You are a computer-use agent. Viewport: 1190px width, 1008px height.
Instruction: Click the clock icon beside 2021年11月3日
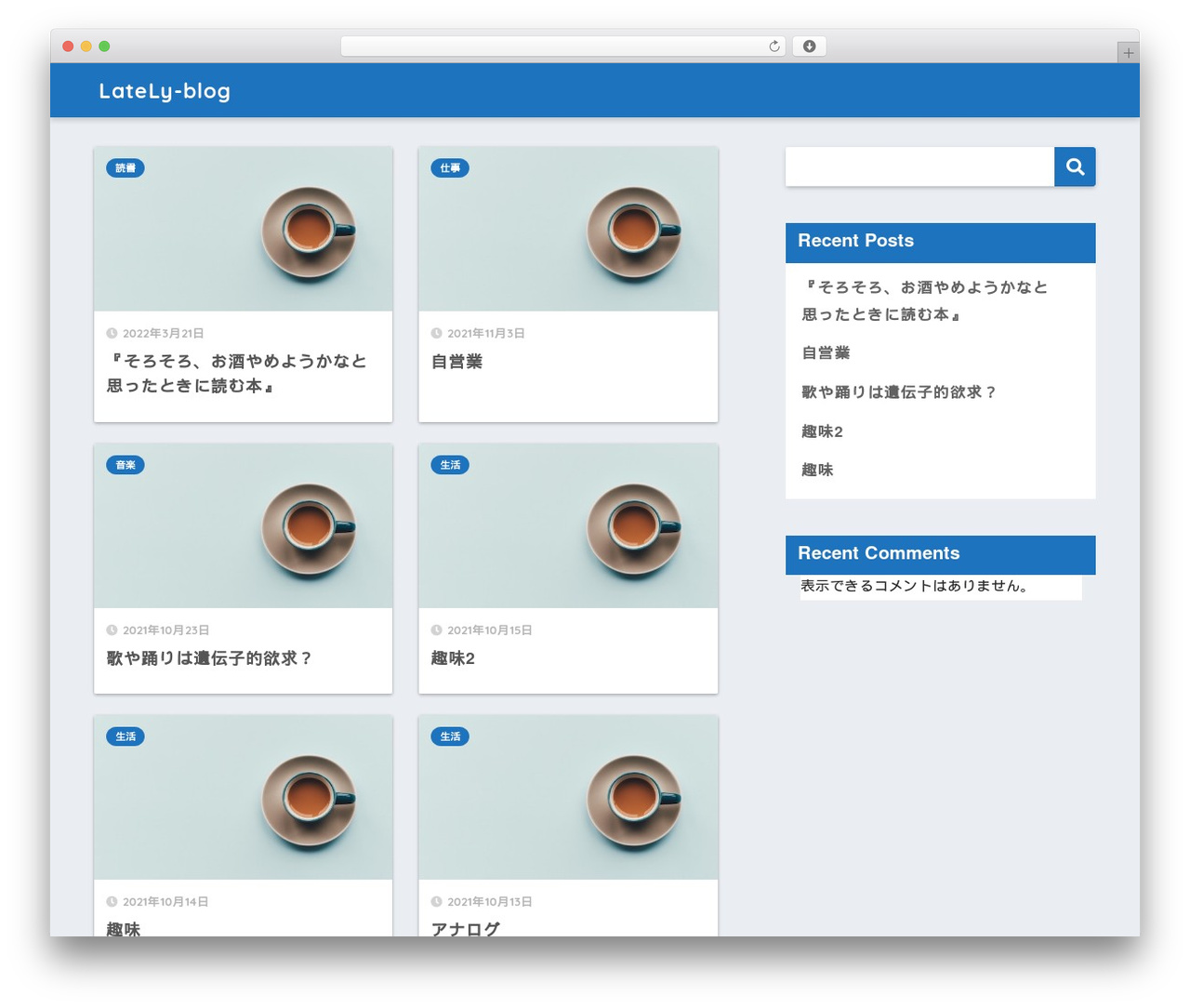(436, 333)
